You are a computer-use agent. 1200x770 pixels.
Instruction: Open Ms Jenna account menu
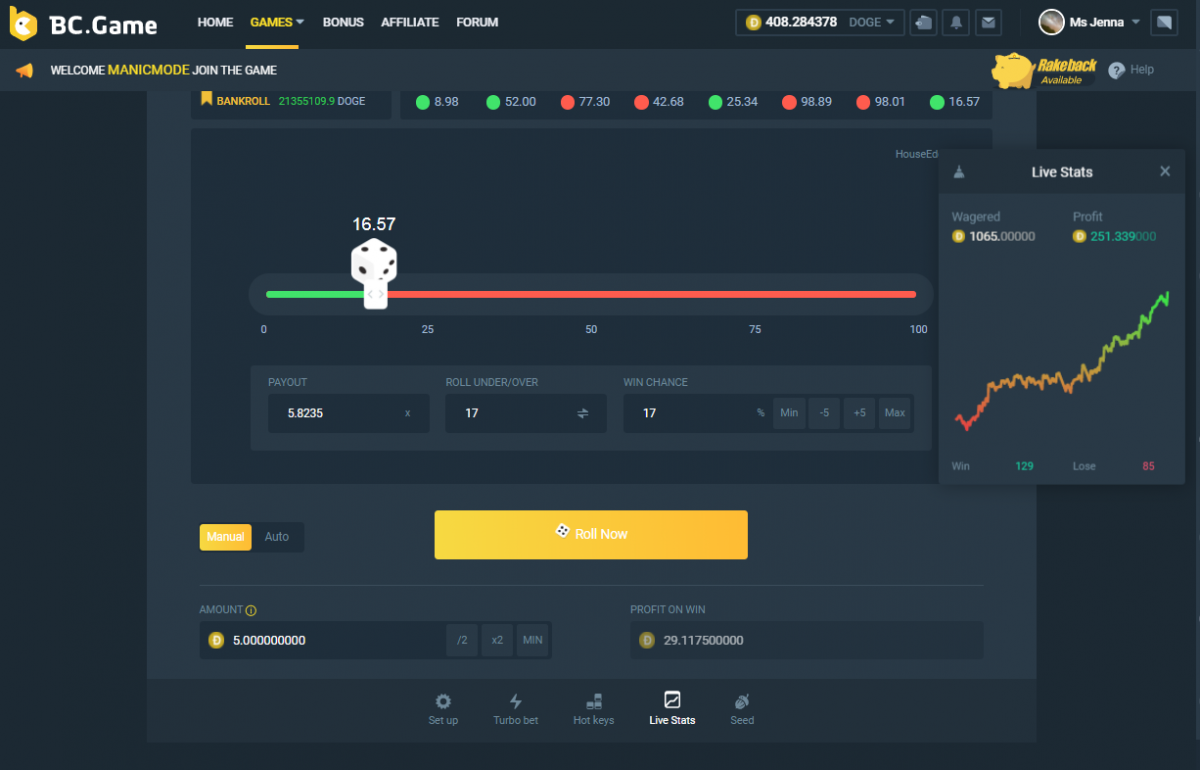click(1091, 22)
